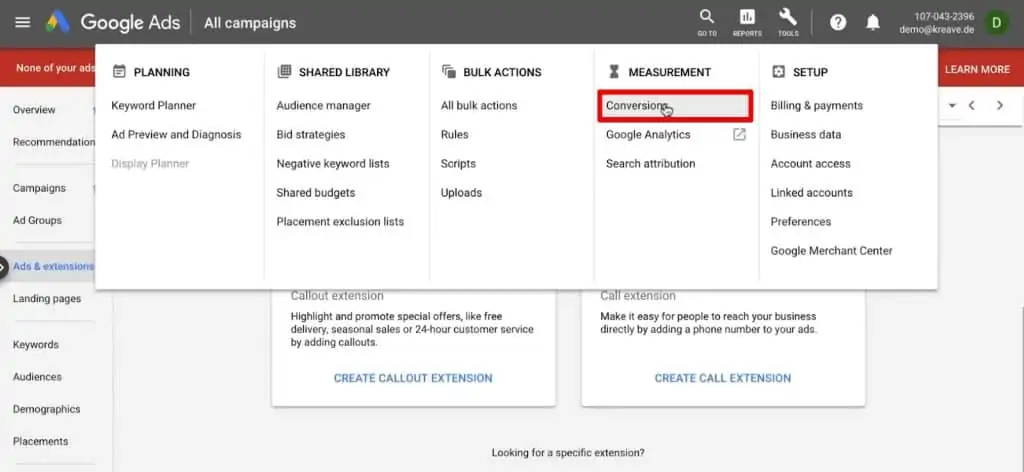Open Billing & payments
Screen dimensions: 1024x472
(x=816, y=106)
